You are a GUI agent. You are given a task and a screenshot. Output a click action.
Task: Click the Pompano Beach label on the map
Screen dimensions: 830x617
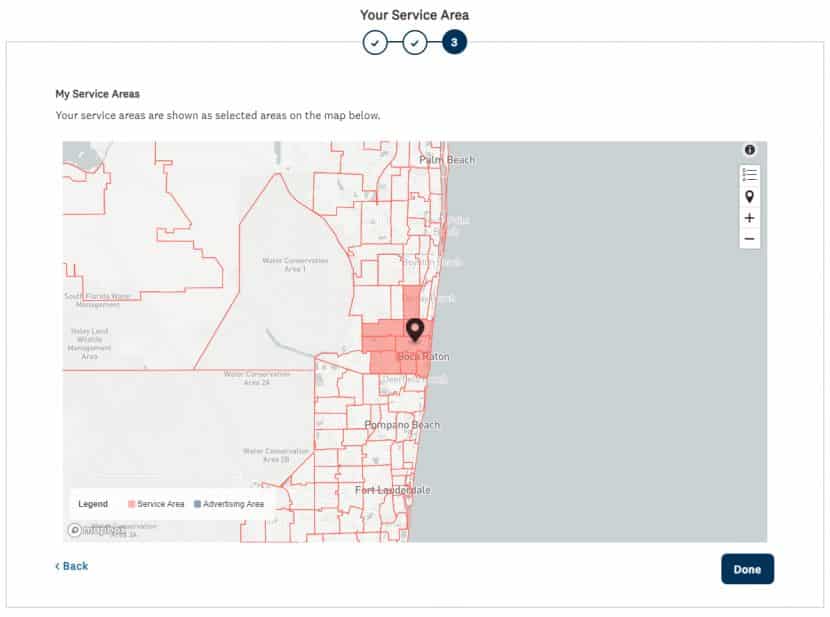(x=402, y=425)
